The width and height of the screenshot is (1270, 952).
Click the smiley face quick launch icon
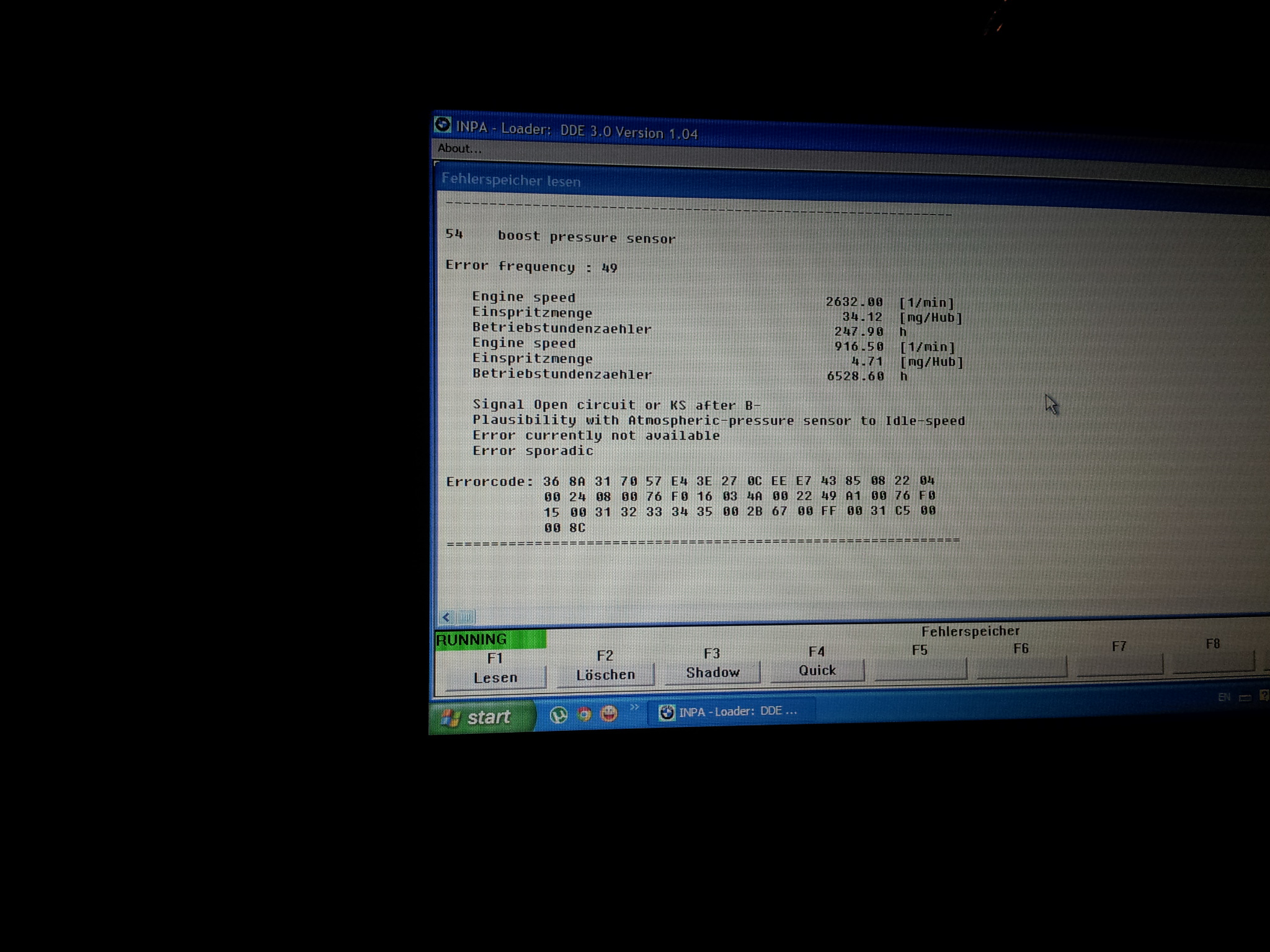click(609, 714)
